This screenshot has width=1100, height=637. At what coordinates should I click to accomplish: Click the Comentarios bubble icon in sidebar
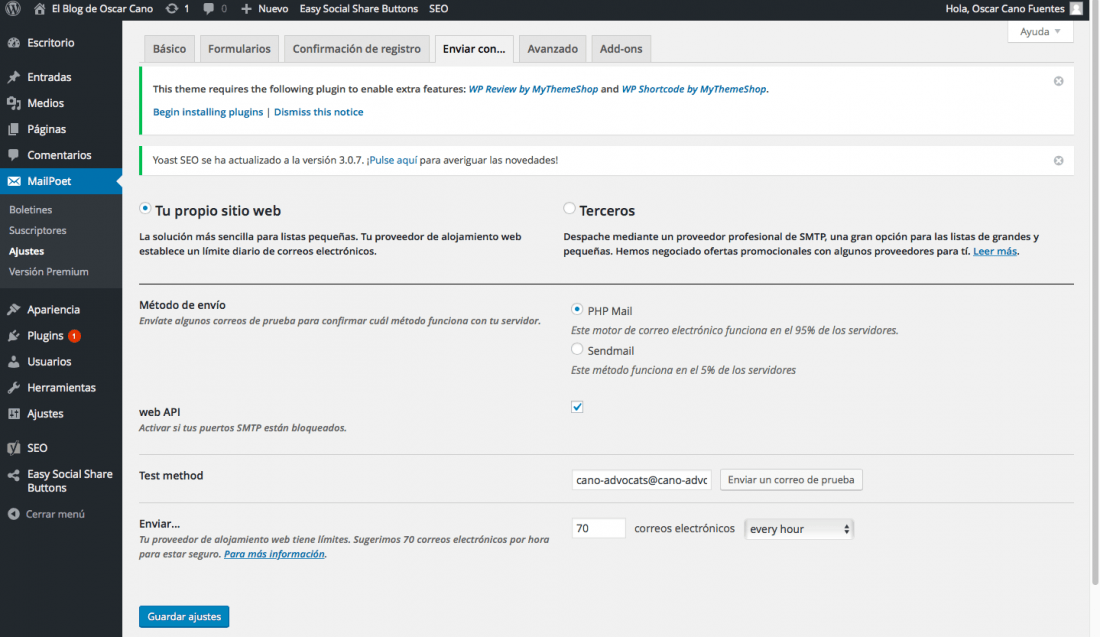point(13,155)
